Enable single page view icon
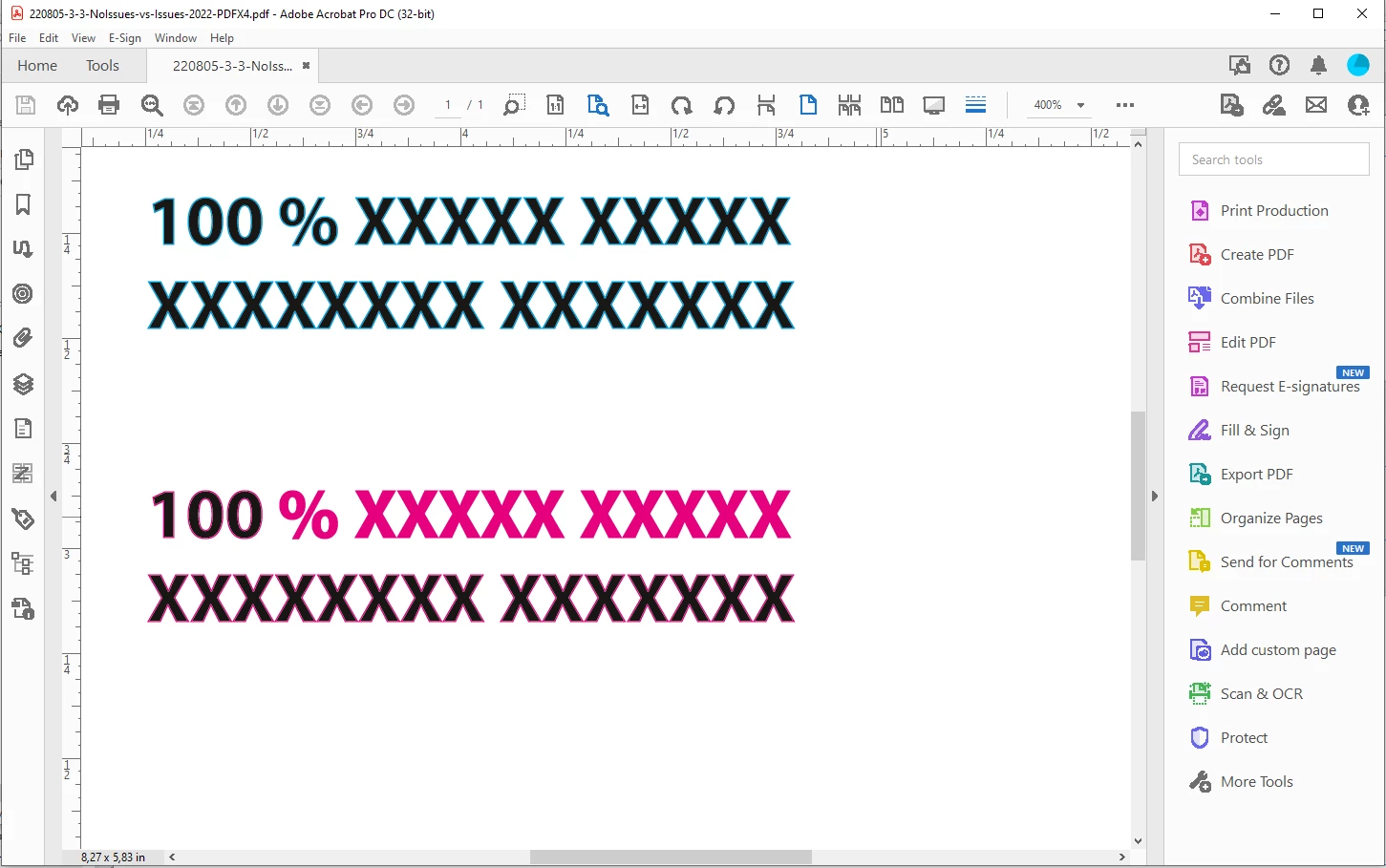Viewport: 1386px width, 868px height. pyautogui.click(x=808, y=105)
